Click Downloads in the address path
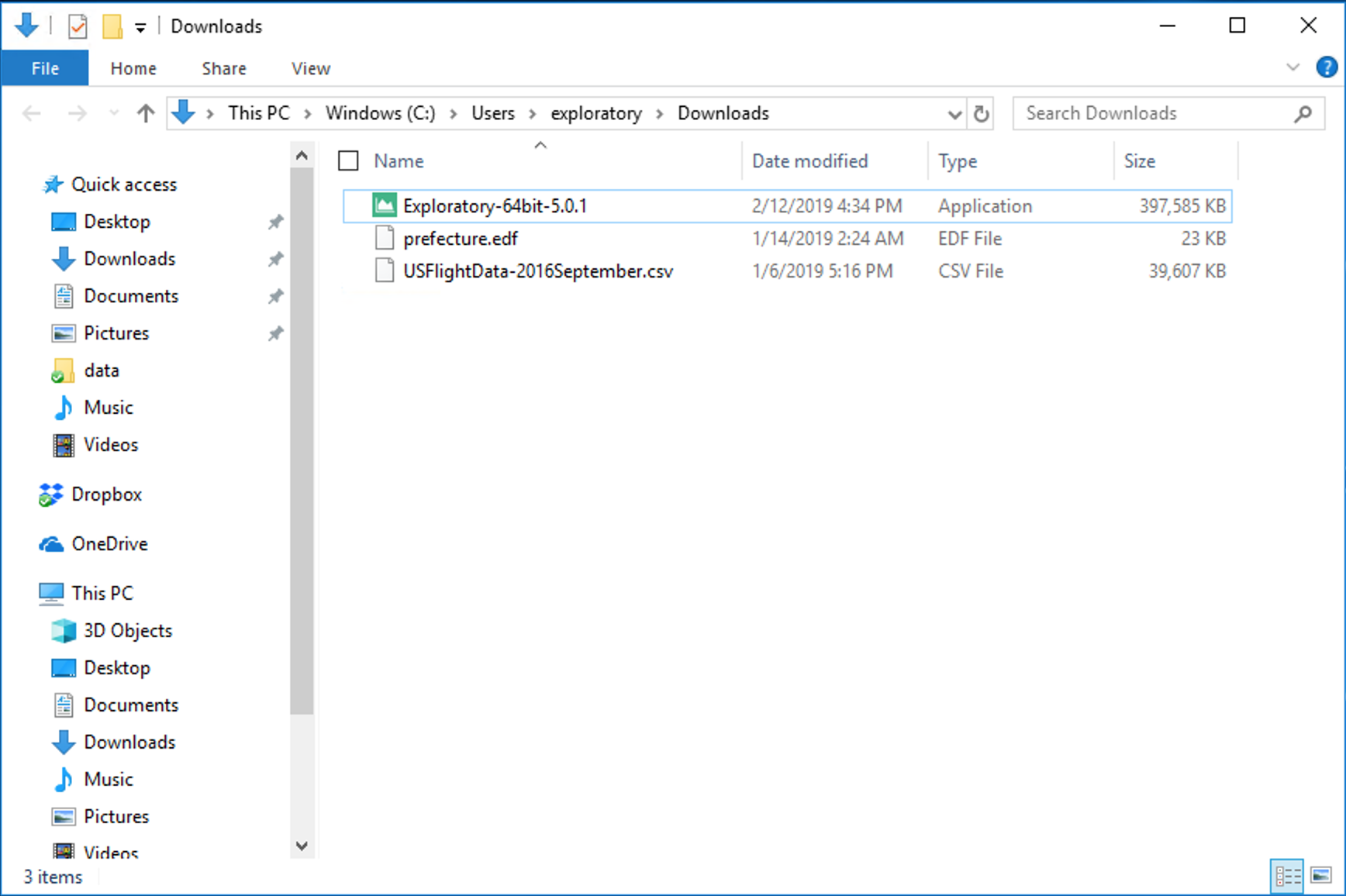1346x896 pixels. (x=723, y=113)
